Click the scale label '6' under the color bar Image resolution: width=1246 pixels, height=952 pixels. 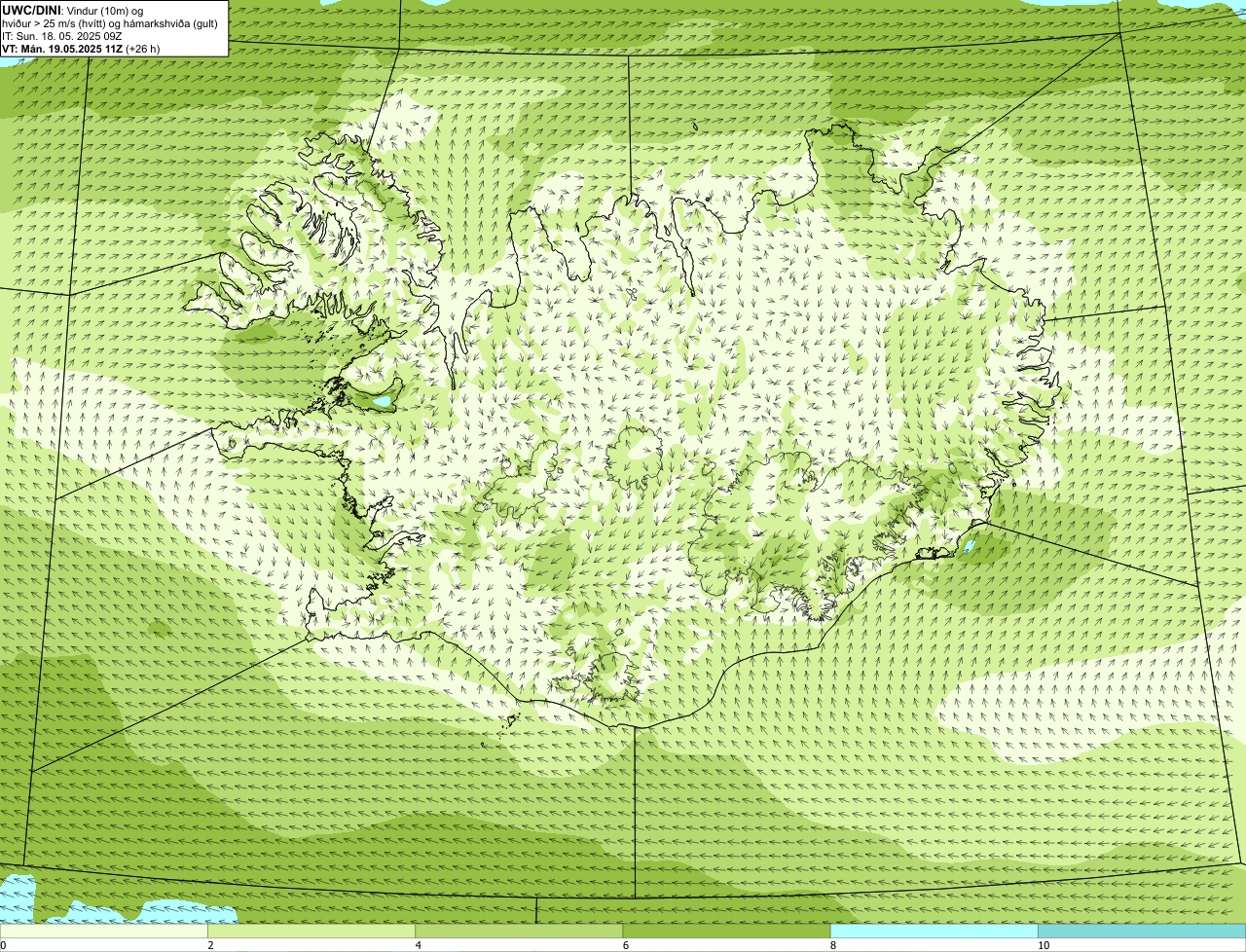(x=625, y=945)
